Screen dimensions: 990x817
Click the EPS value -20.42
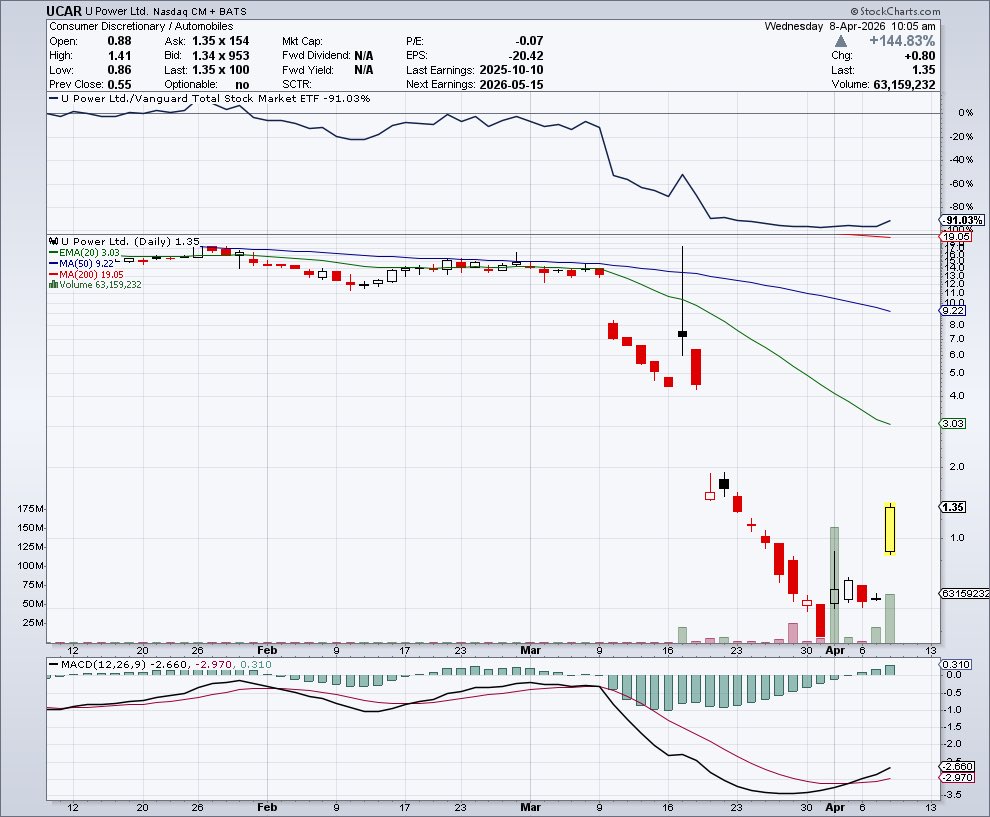pos(525,56)
